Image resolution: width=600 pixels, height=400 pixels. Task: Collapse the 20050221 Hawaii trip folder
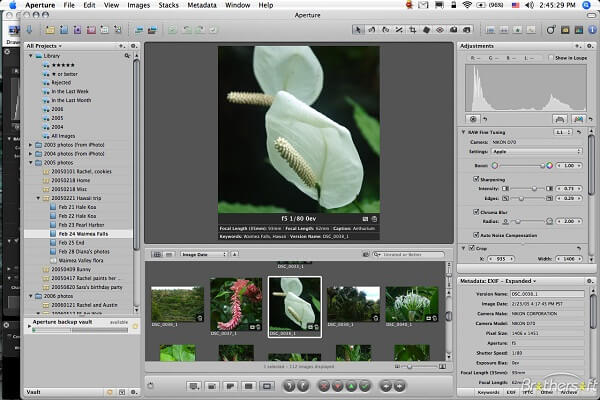[x=38, y=198]
